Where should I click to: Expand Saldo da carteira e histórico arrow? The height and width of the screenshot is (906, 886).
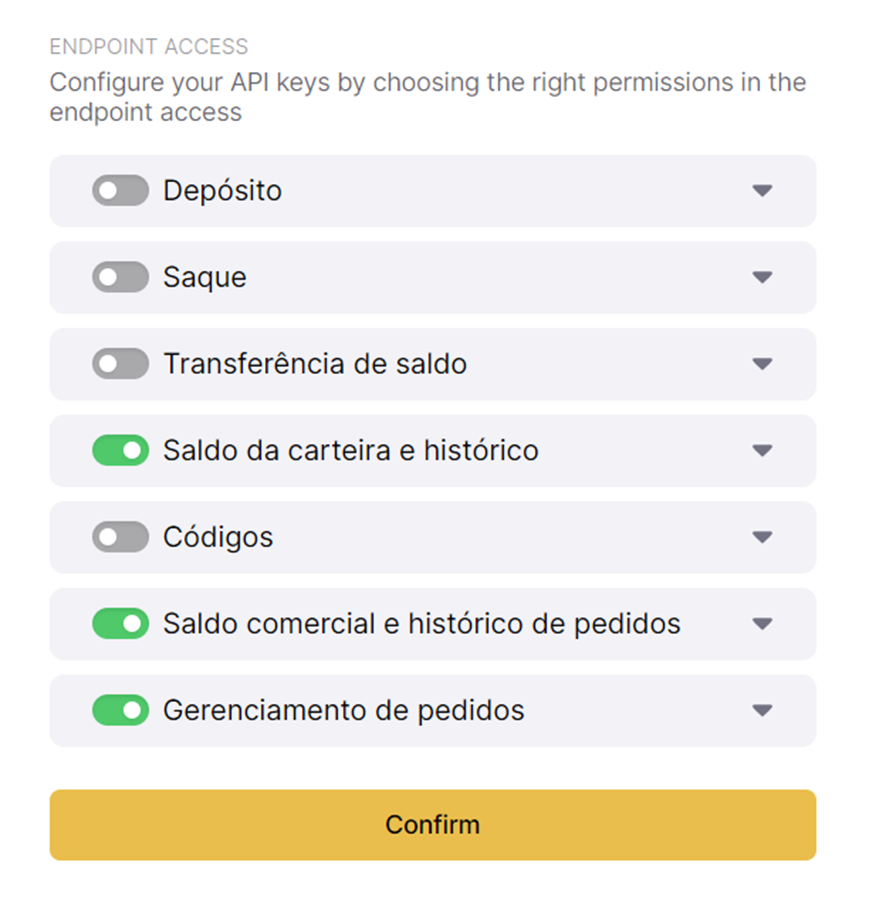coord(762,450)
